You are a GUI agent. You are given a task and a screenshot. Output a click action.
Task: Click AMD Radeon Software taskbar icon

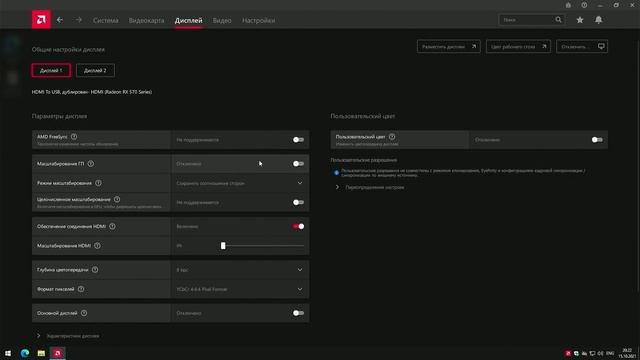[x=58, y=353]
